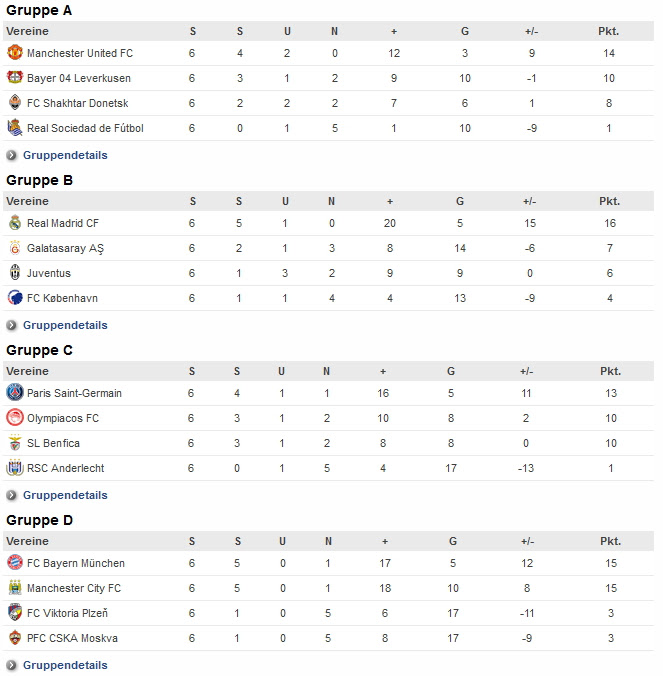Click the Vereine header in Gruppe C table

(x=27, y=371)
